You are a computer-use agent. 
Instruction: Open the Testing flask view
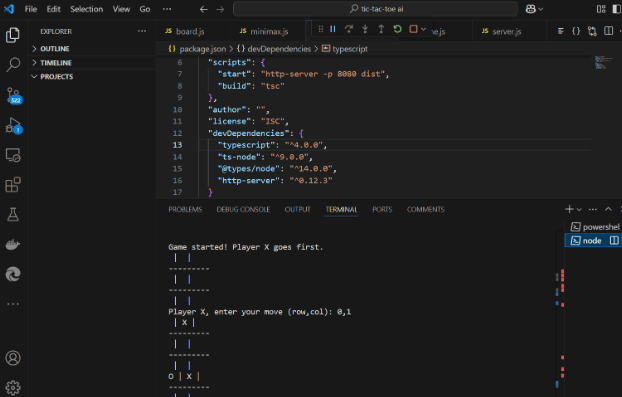click(x=13, y=215)
